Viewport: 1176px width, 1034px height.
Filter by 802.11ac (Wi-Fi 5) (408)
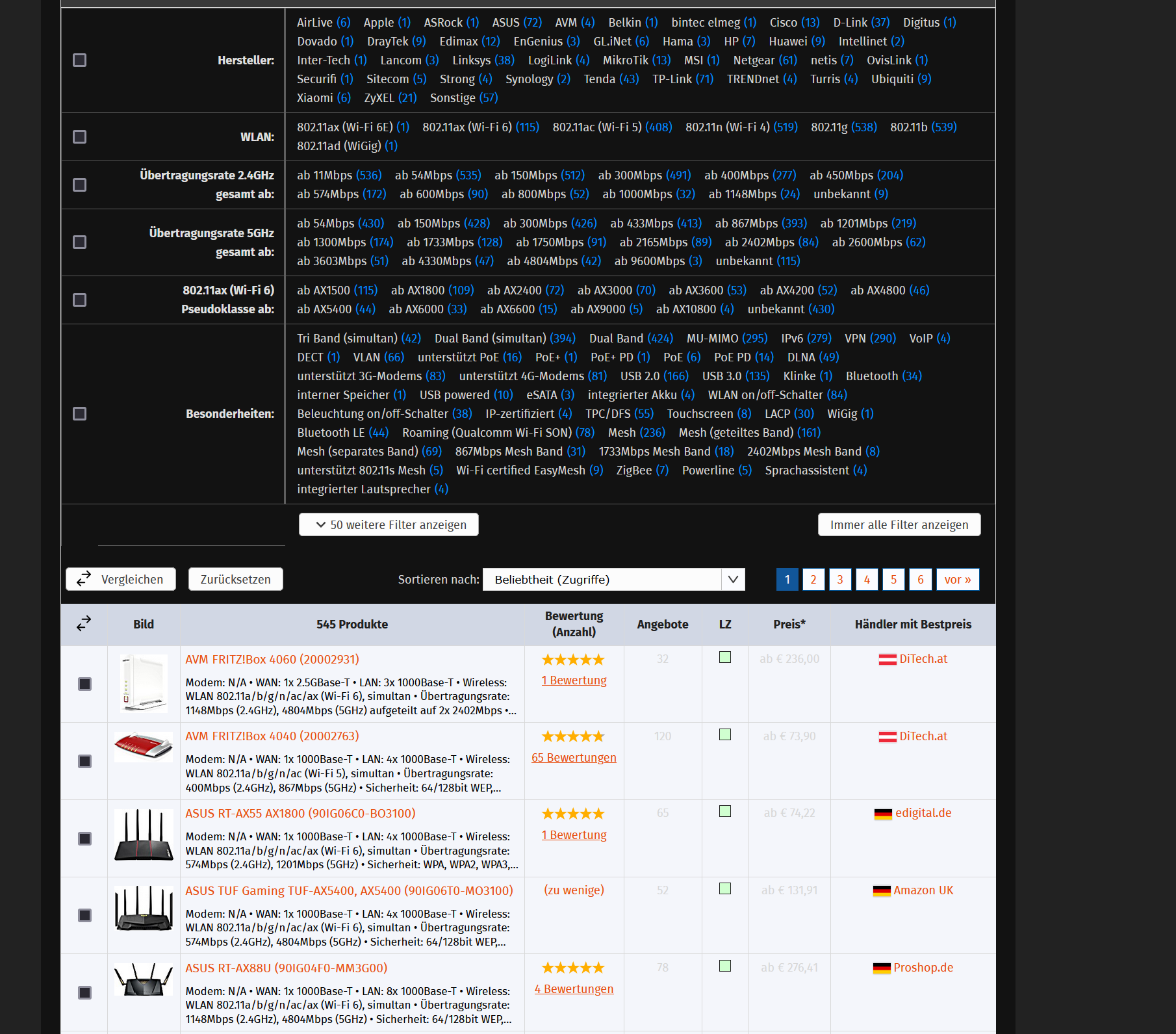point(612,127)
